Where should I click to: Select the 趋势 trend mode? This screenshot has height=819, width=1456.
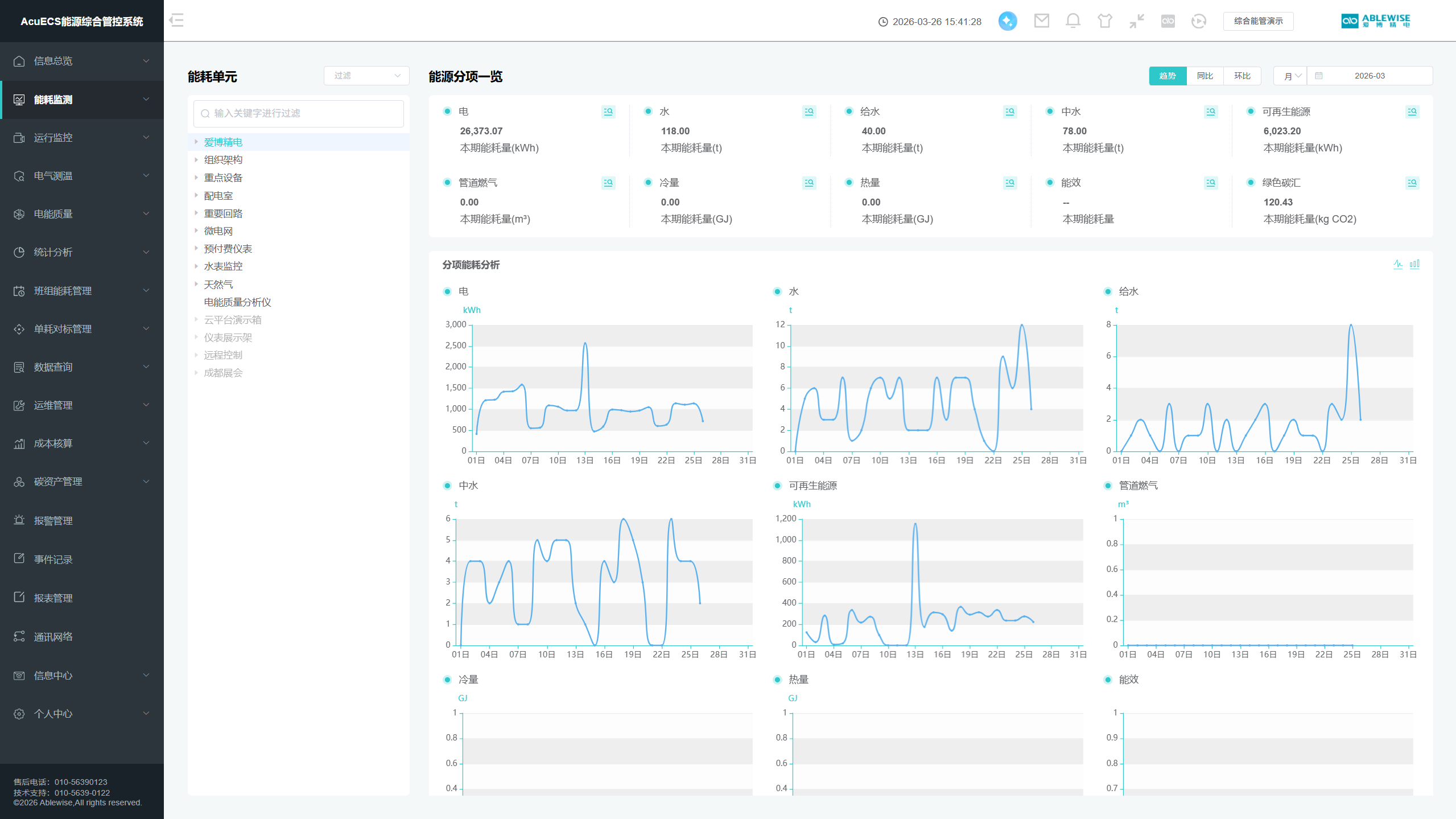[1167, 76]
